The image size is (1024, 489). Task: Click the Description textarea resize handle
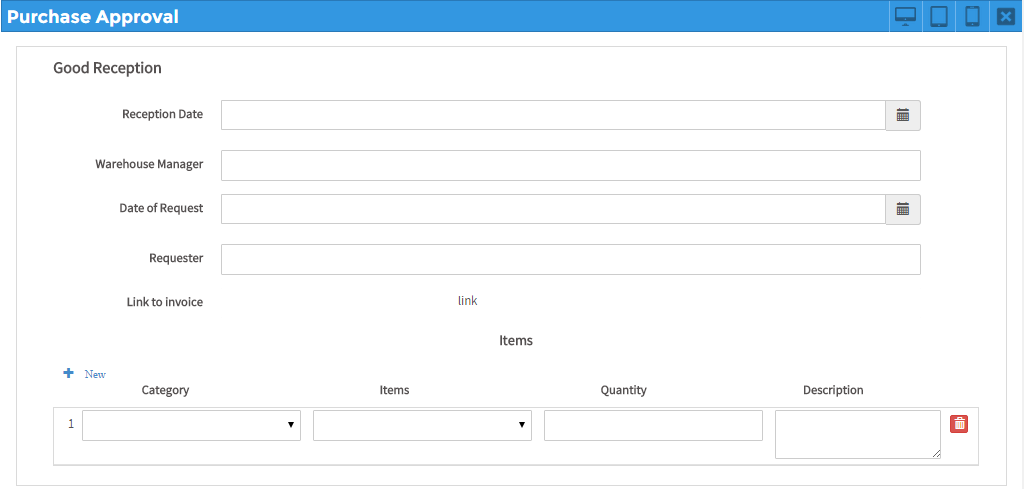[936, 454]
